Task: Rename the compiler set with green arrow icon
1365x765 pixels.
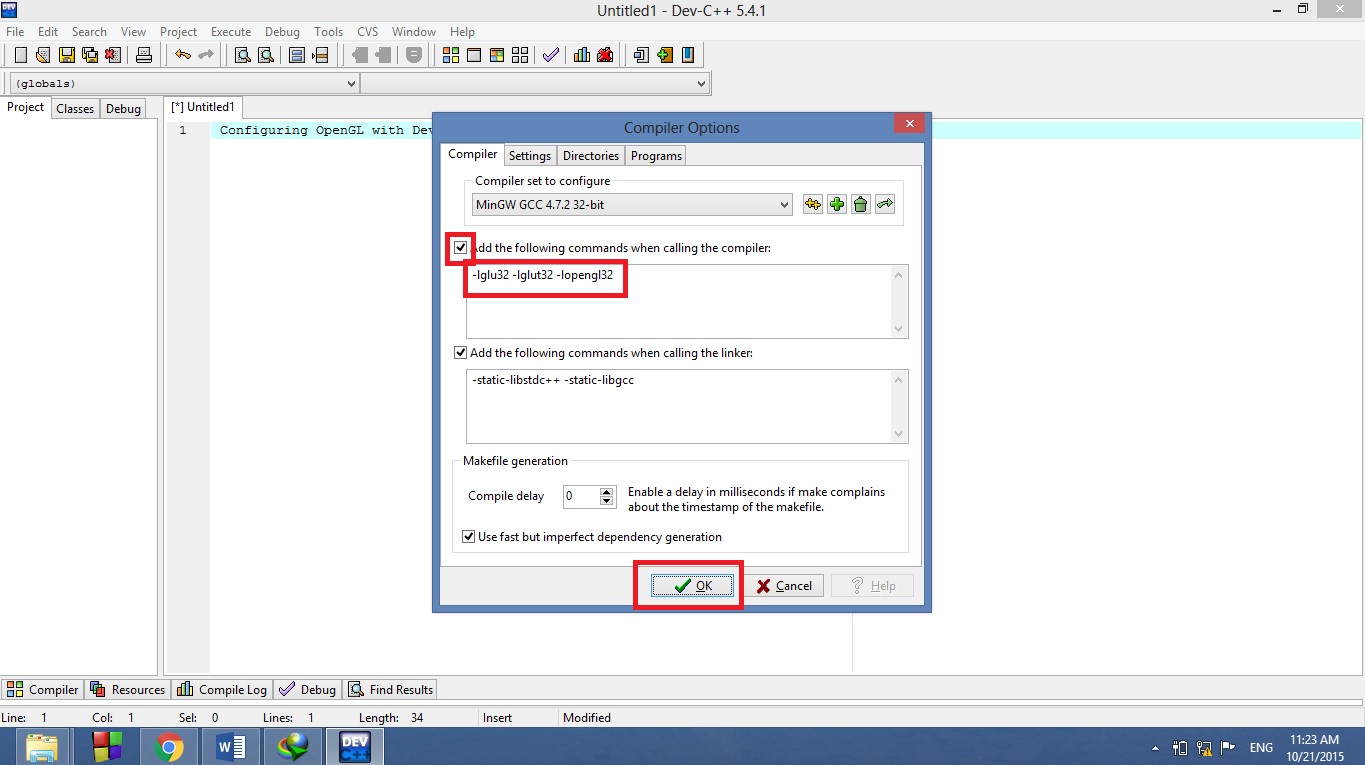Action: (x=885, y=204)
